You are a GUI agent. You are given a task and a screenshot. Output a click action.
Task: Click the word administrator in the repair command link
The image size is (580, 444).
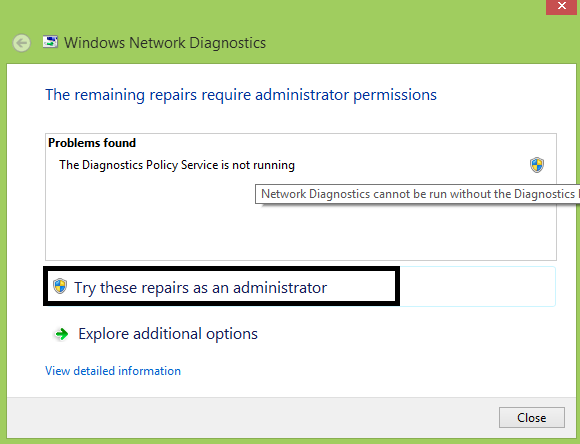pyautogui.click(x=280, y=287)
